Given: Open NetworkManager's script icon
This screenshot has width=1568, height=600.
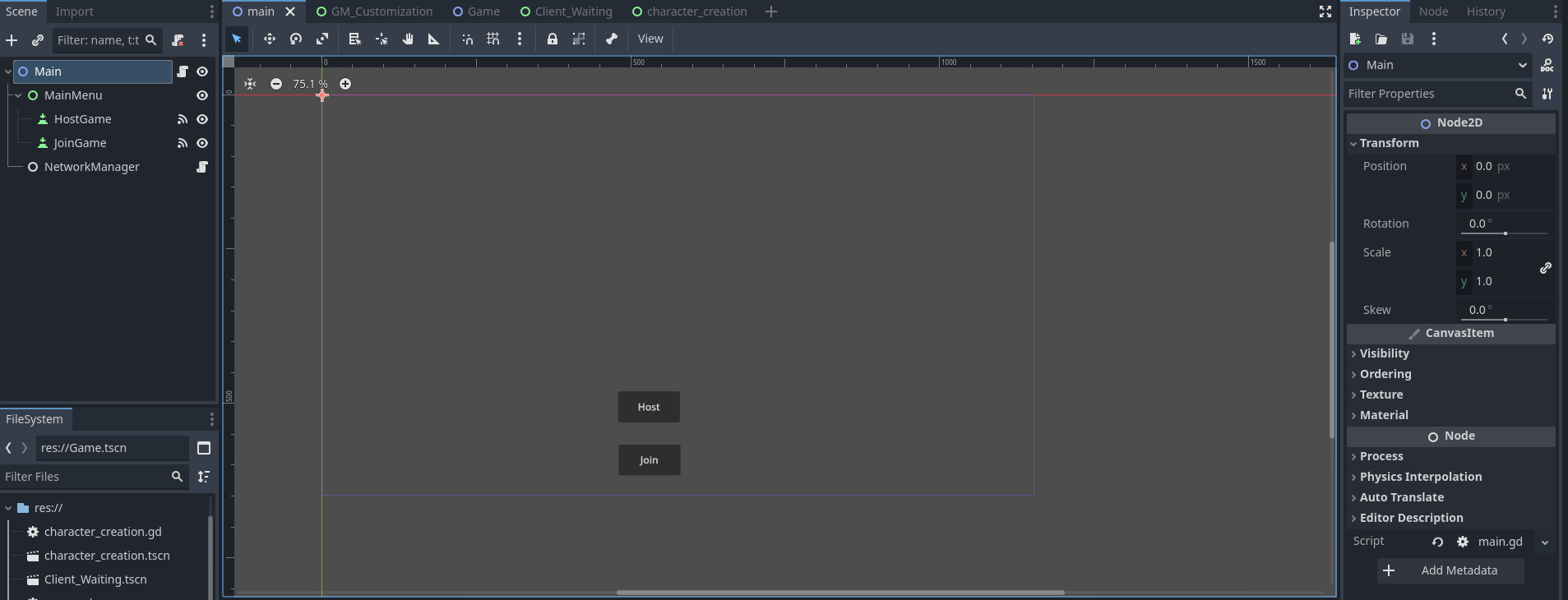Looking at the screenshot, I should click(x=201, y=167).
